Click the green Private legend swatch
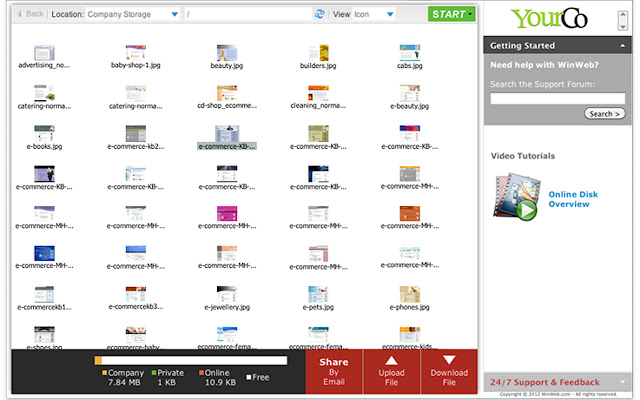Screen dimensions: 640x400 [x=154, y=372]
